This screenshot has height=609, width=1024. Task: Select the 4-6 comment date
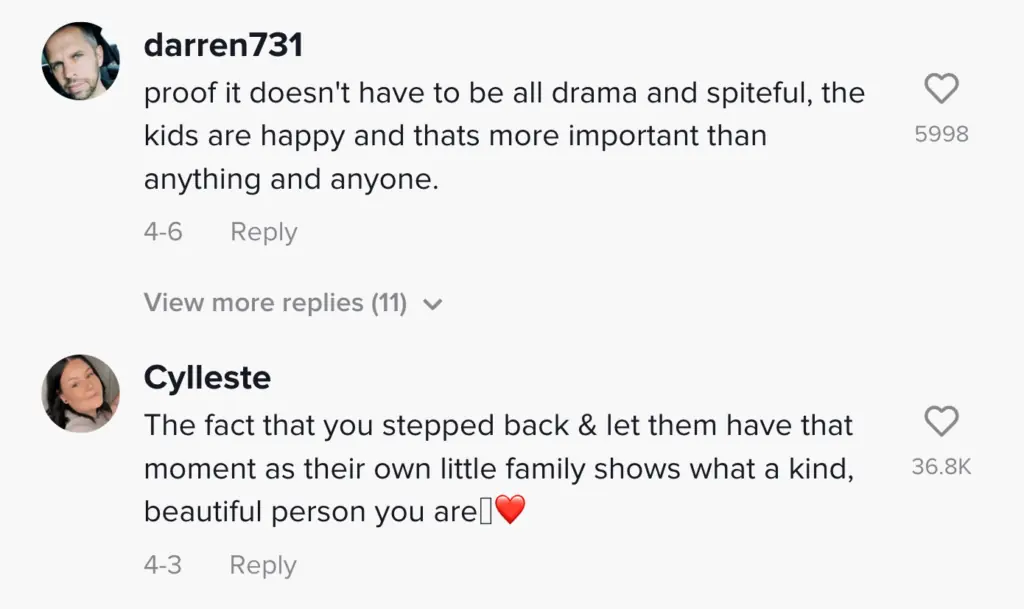coord(163,232)
